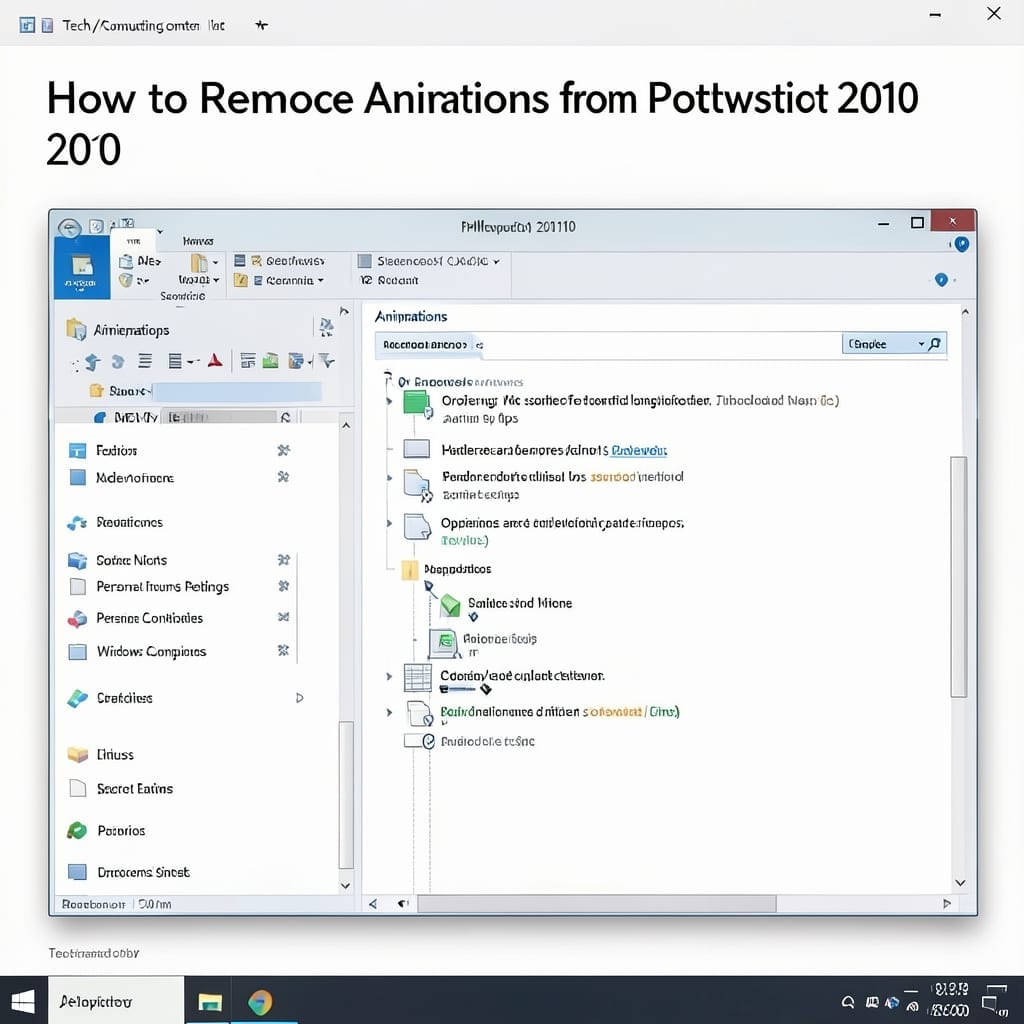Viewport: 1024px width, 1024px height.
Task: Click scroll-down arrow of main panel
Action: [x=960, y=883]
